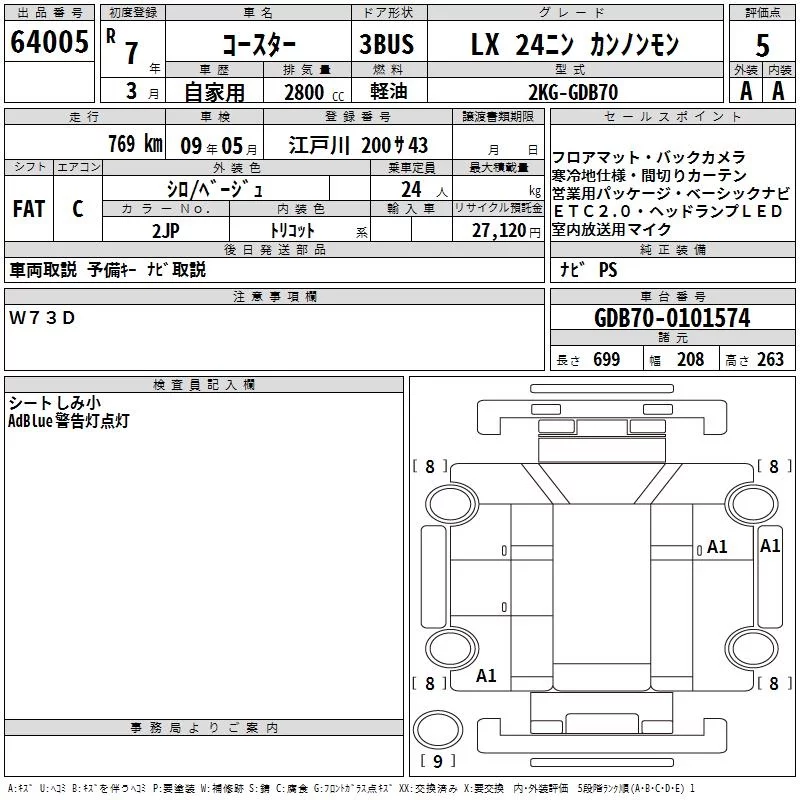Select the exterior color シロ/ベージュ
The width and height of the screenshot is (800, 800).
pyautogui.click(x=215, y=189)
